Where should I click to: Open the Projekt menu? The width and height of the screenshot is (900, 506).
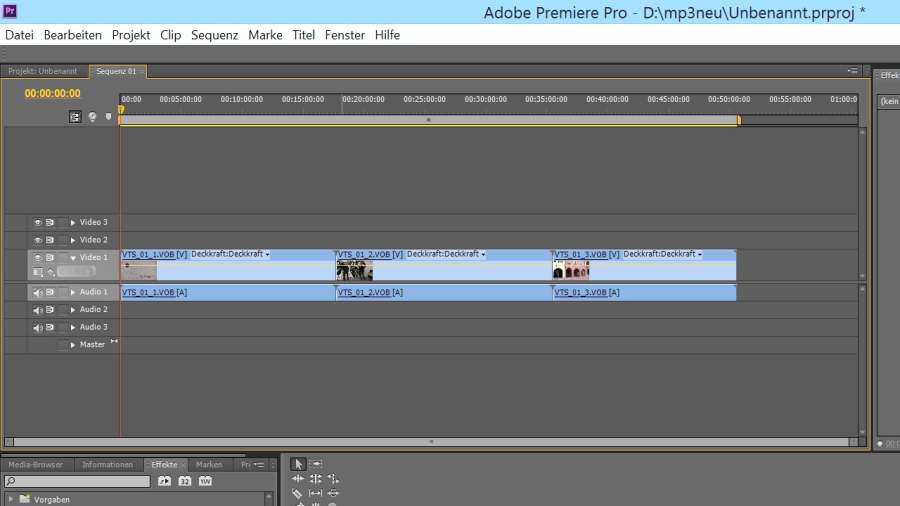coord(131,35)
